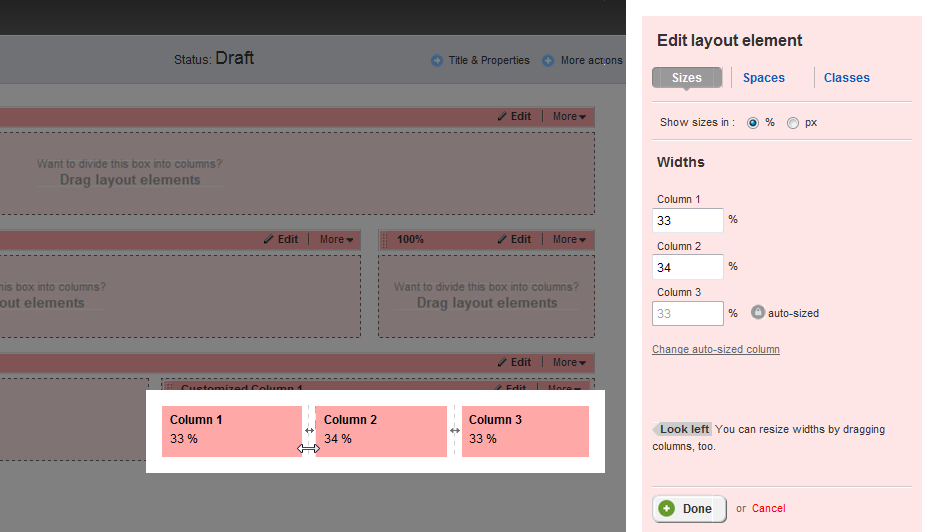This screenshot has width=936, height=532.
Task: Click the resize handle between Column 2 and 3
Action: coord(455,431)
